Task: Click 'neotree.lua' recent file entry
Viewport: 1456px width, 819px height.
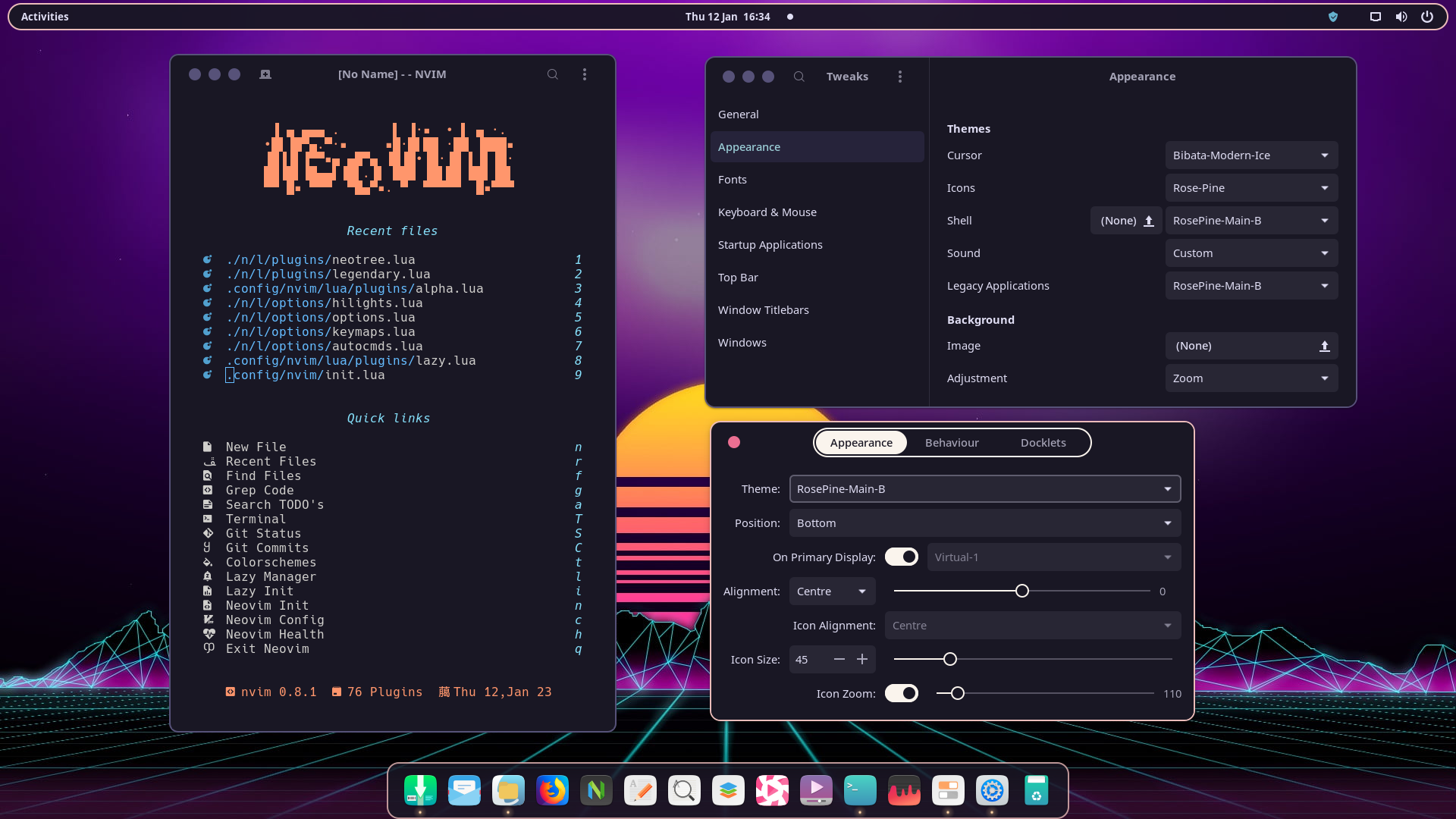Action: [392, 260]
